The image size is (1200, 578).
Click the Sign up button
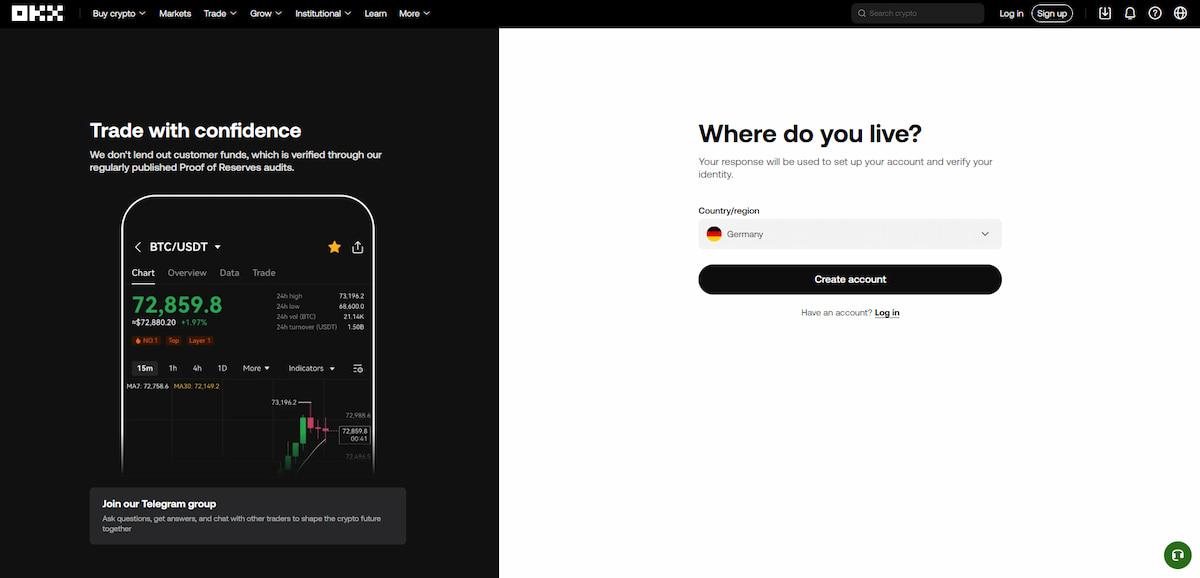1051,13
